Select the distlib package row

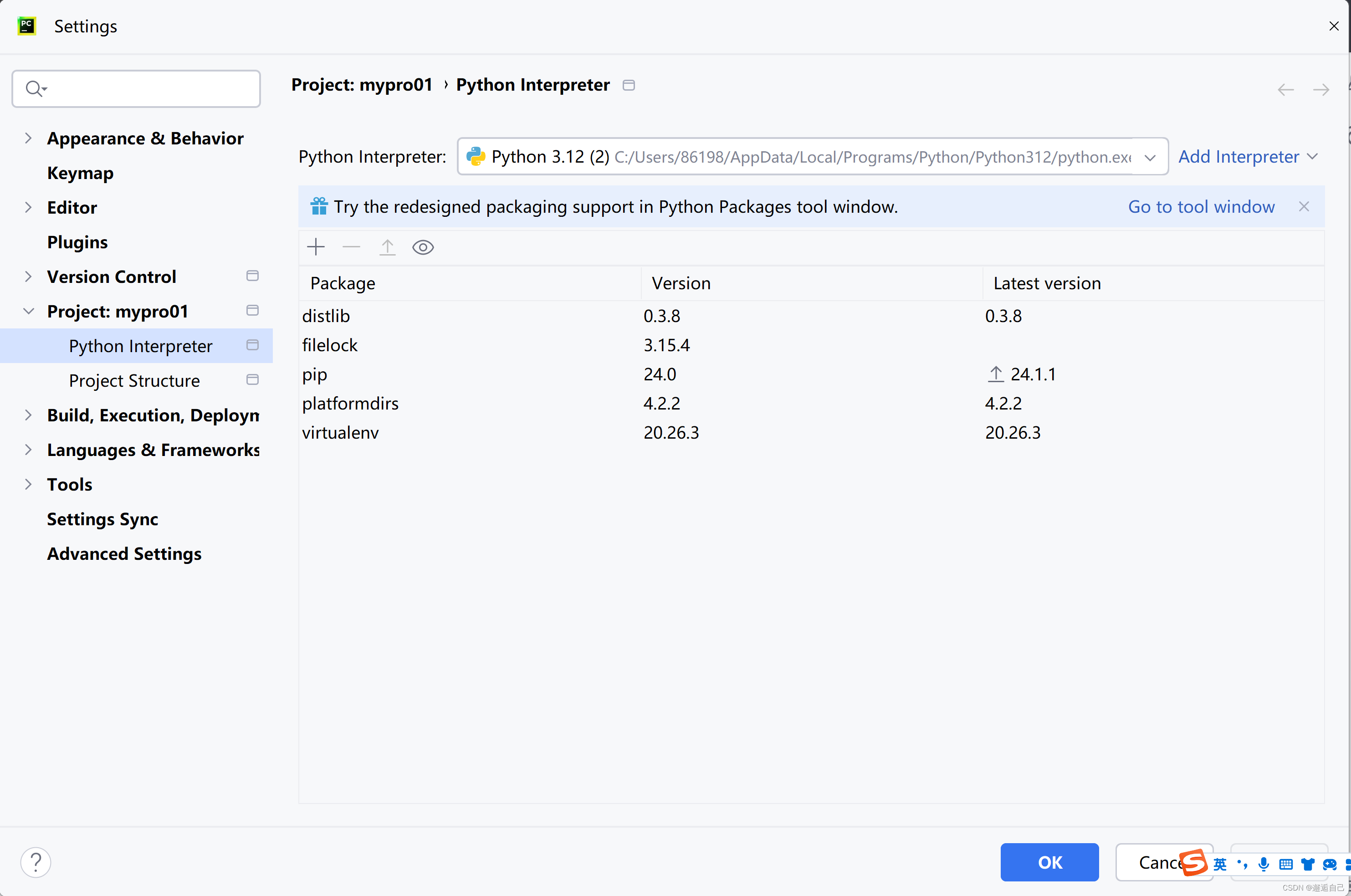pos(811,315)
